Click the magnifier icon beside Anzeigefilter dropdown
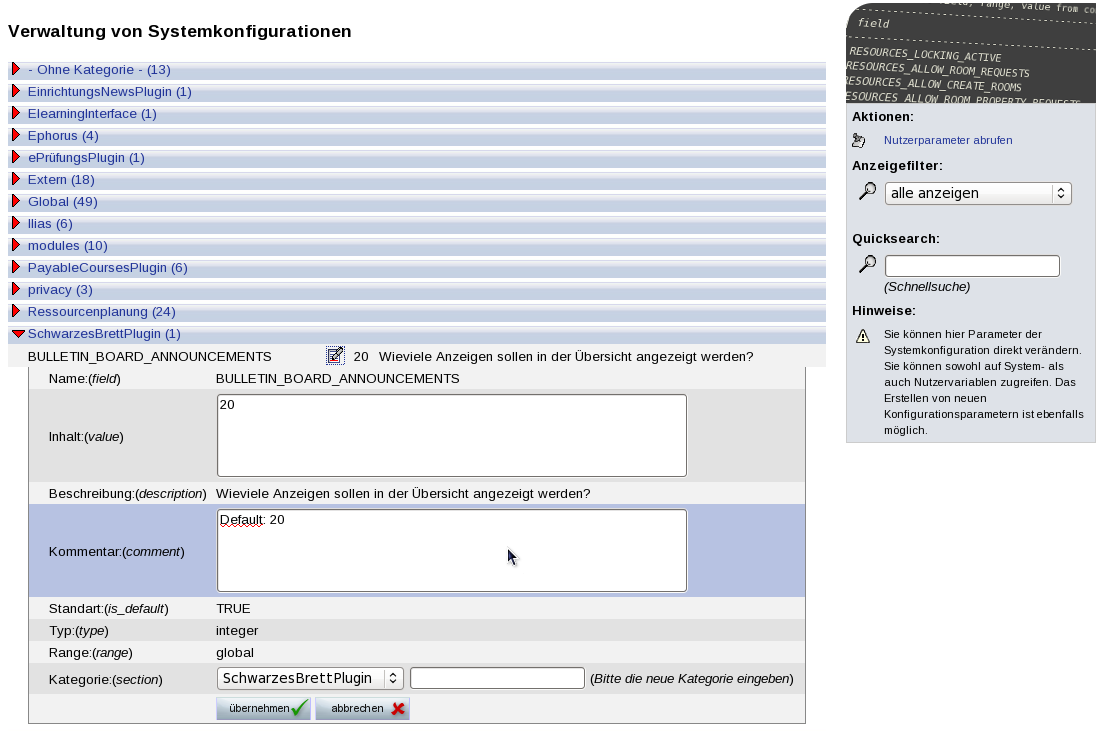The width and height of the screenshot is (1107, 731). 867,191
